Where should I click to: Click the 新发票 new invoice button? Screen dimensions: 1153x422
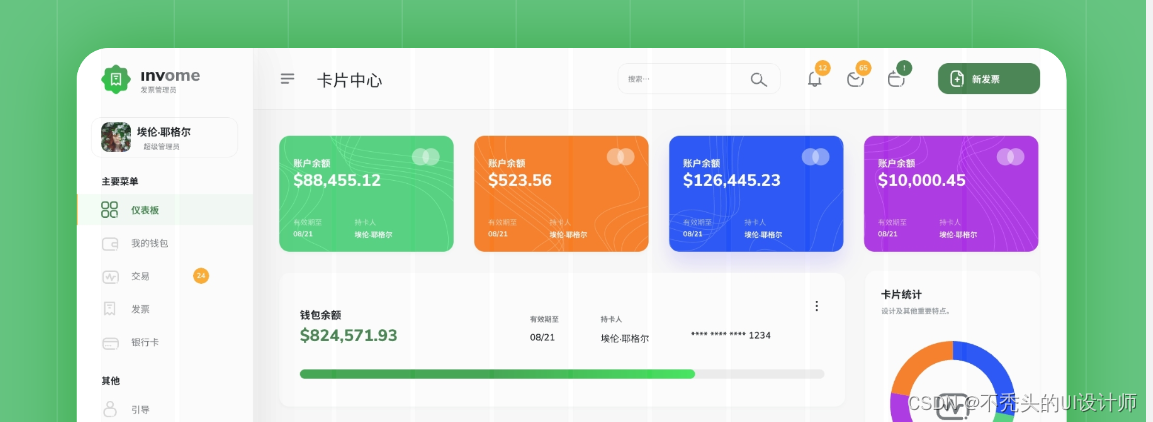[988, 79]
